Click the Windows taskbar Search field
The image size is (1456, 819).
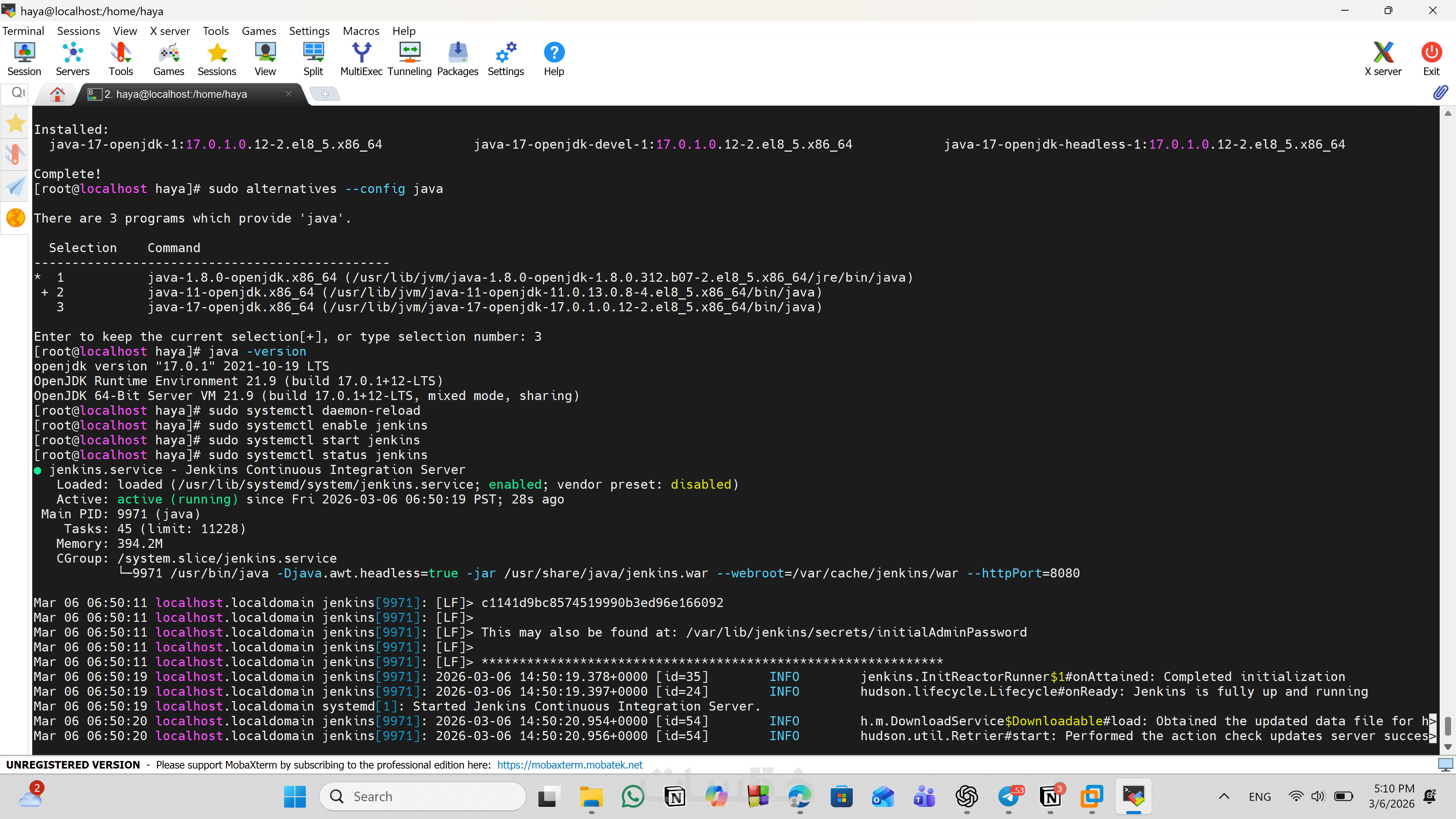click(423, 796)
